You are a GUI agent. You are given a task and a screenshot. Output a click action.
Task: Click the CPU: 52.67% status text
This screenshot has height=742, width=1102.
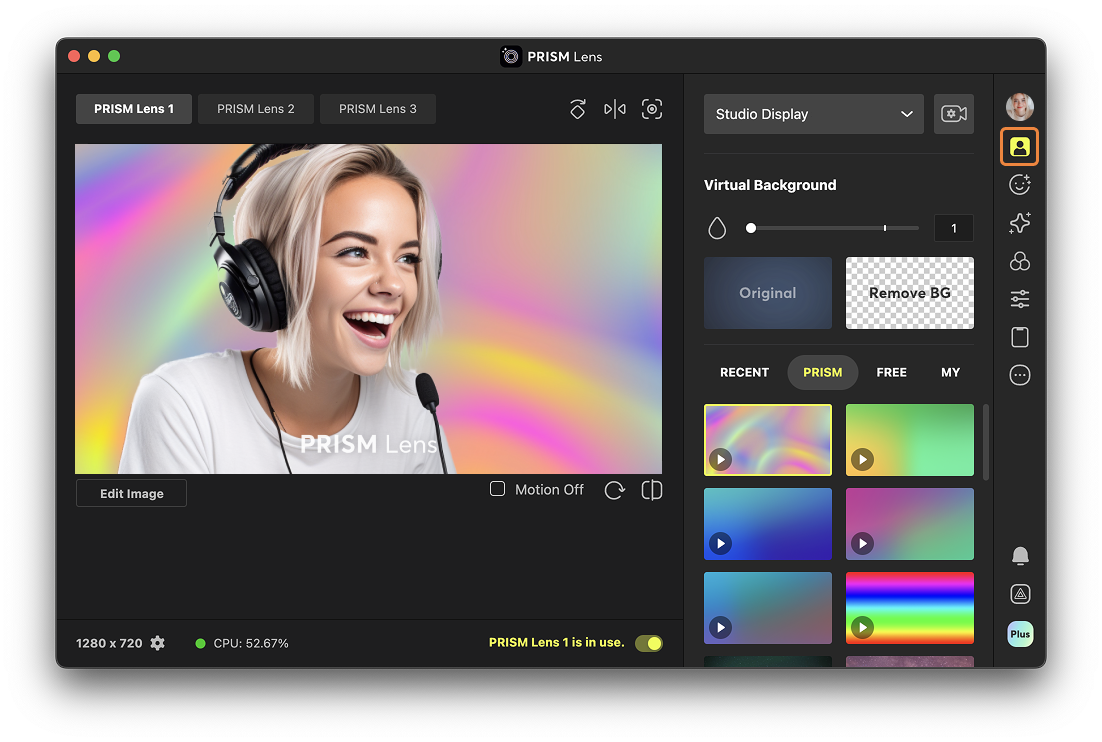click(x=251, y=643)
